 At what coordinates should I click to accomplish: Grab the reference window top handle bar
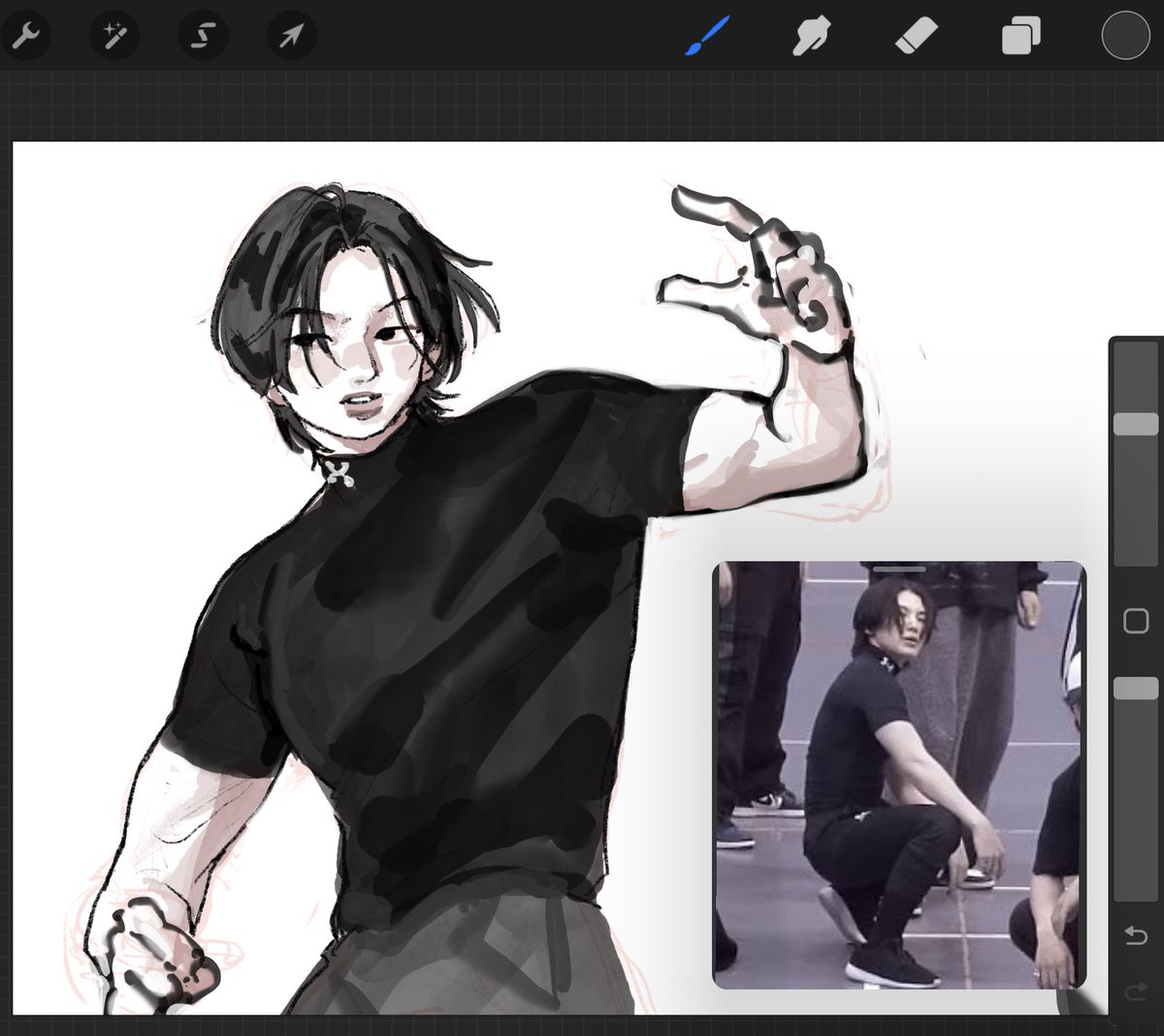click(x=899, y=569)
